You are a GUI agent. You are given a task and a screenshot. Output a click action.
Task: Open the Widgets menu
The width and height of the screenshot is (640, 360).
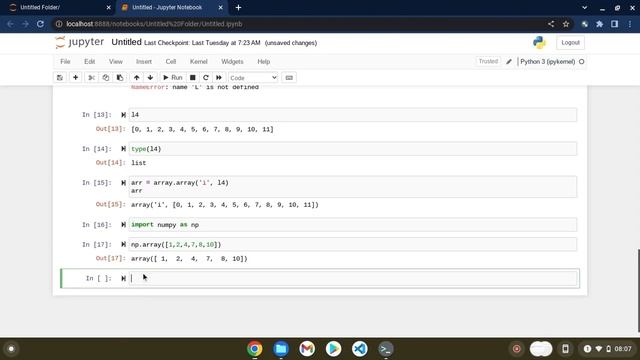click(232, 62)
